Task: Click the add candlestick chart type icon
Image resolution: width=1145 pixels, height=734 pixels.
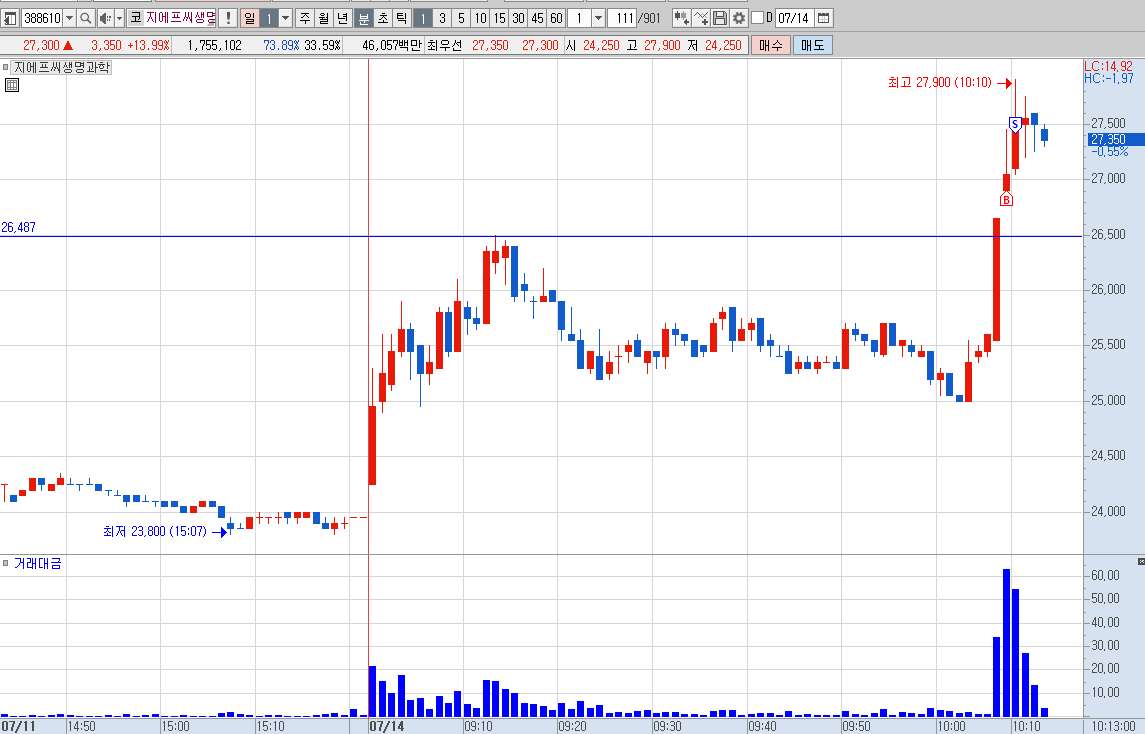Action: (x=681, y=18)
